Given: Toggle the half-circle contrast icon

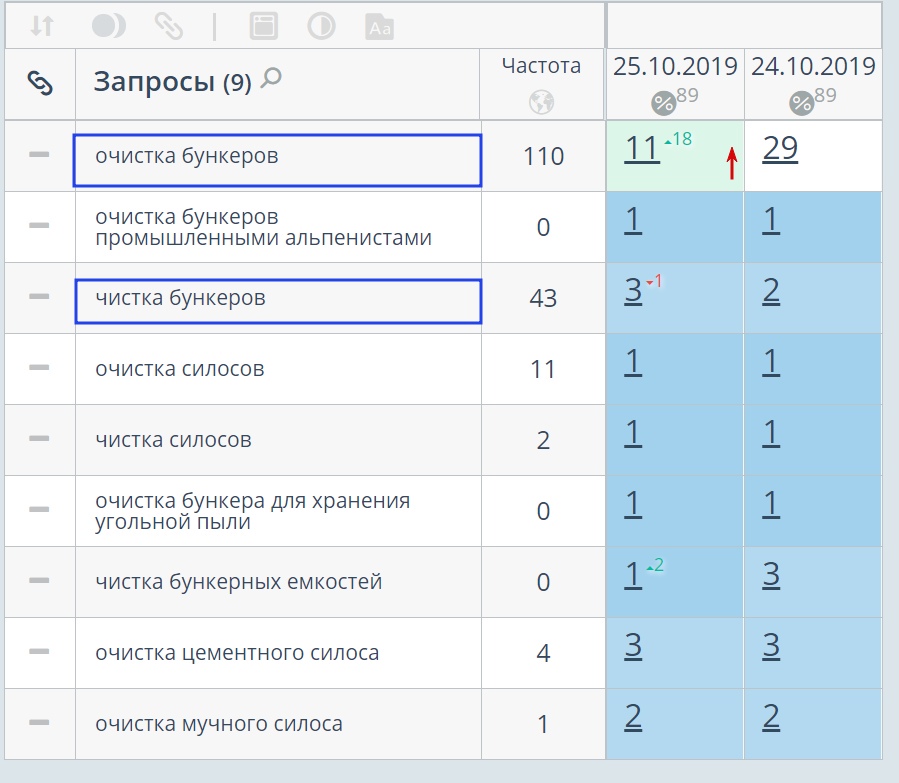Looking at the screenshot, I should point(321,26).
